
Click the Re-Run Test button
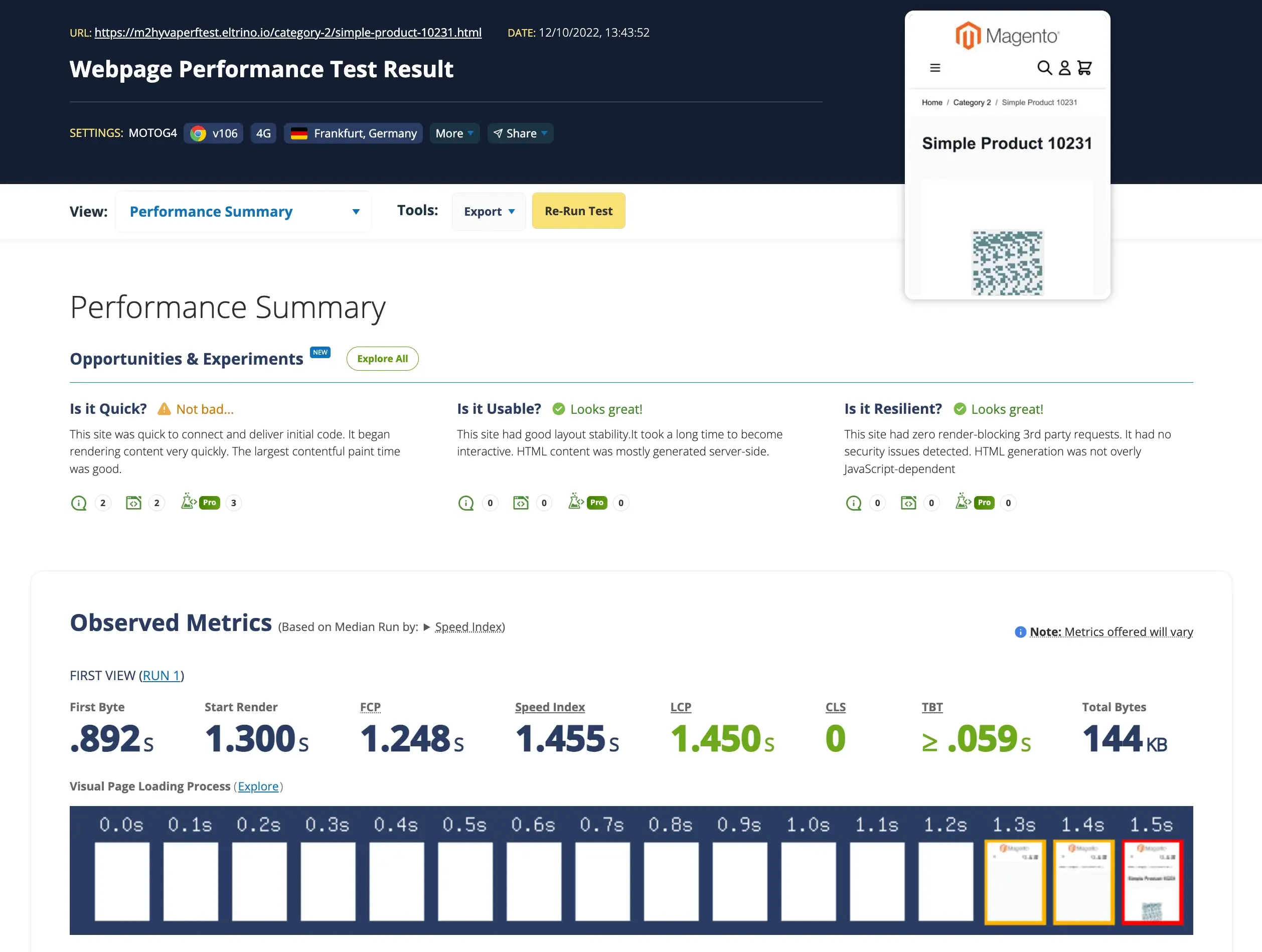click(578, 211)
